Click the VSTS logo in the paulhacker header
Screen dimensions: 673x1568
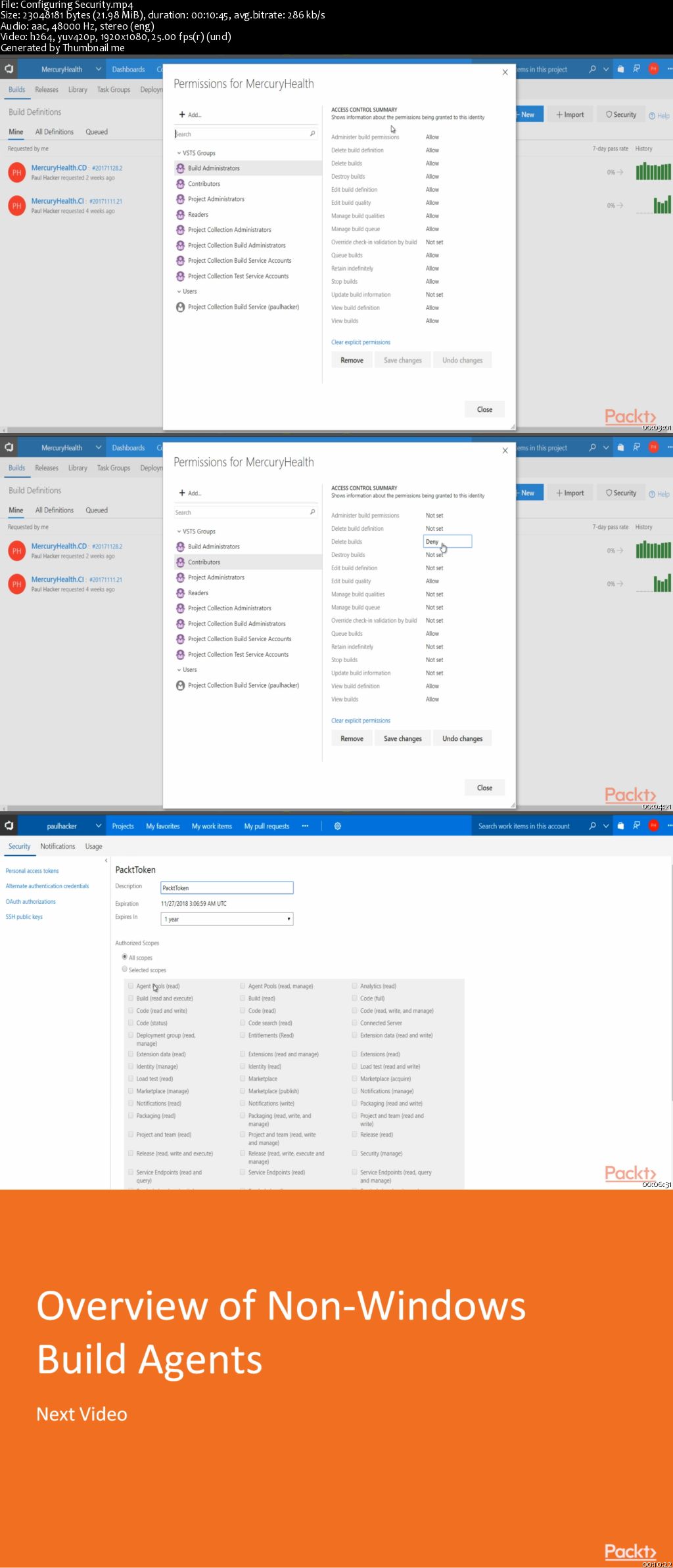(9, 826)
